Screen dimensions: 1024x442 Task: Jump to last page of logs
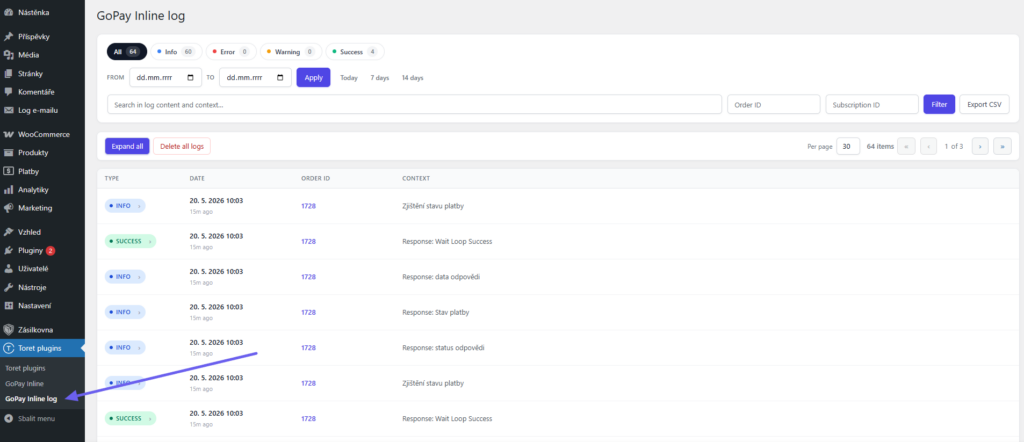1002,146
